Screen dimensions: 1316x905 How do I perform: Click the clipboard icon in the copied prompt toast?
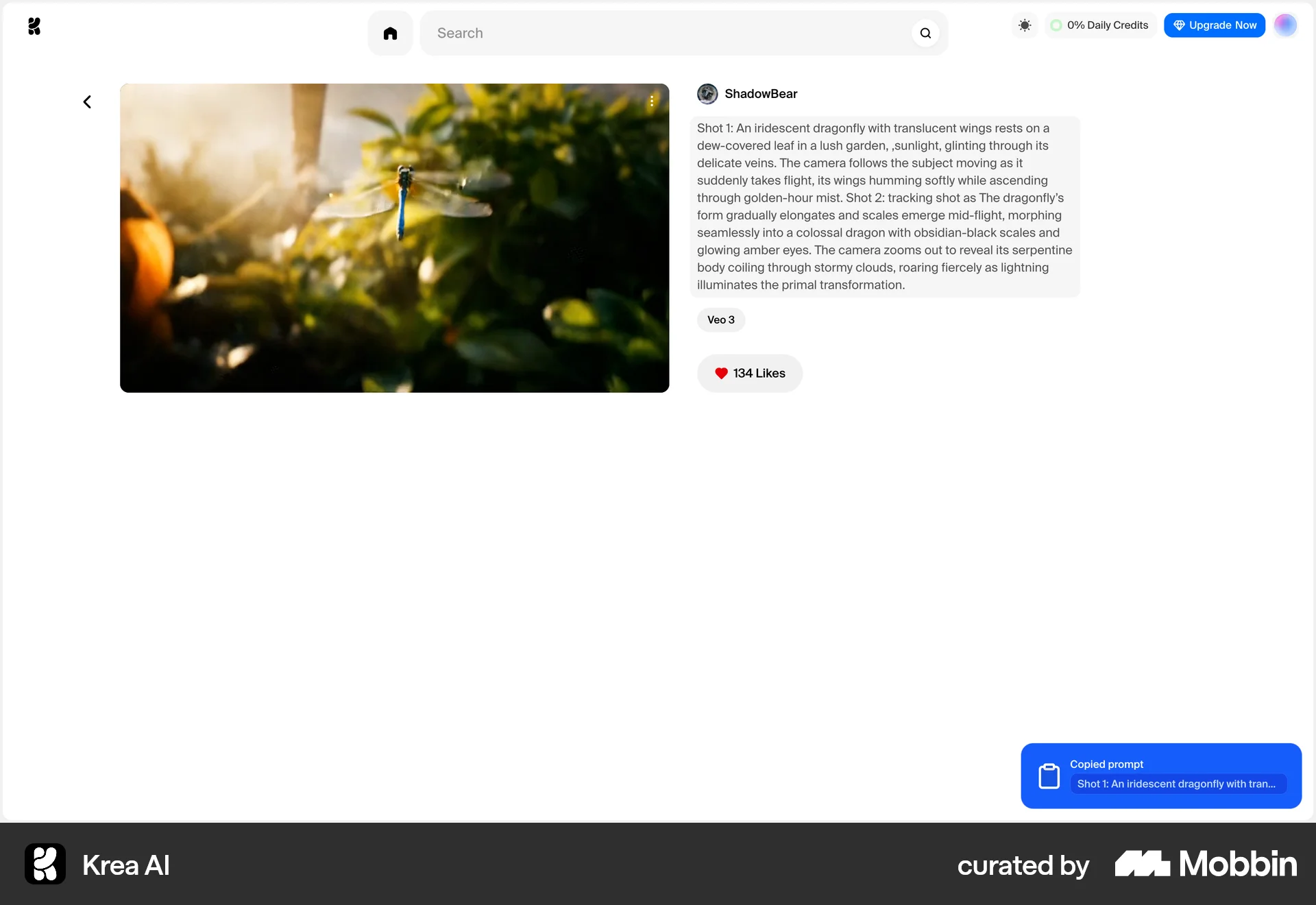tap(1049, 775)
